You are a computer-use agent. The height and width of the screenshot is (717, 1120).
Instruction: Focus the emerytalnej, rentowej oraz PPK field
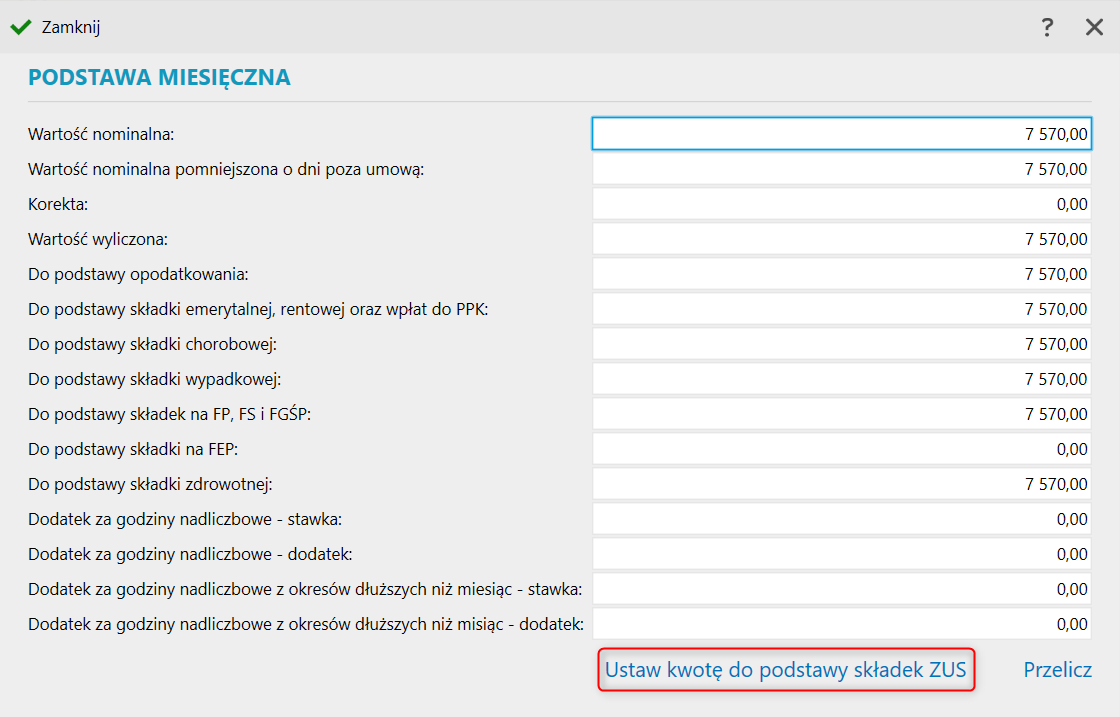(841, 309)
